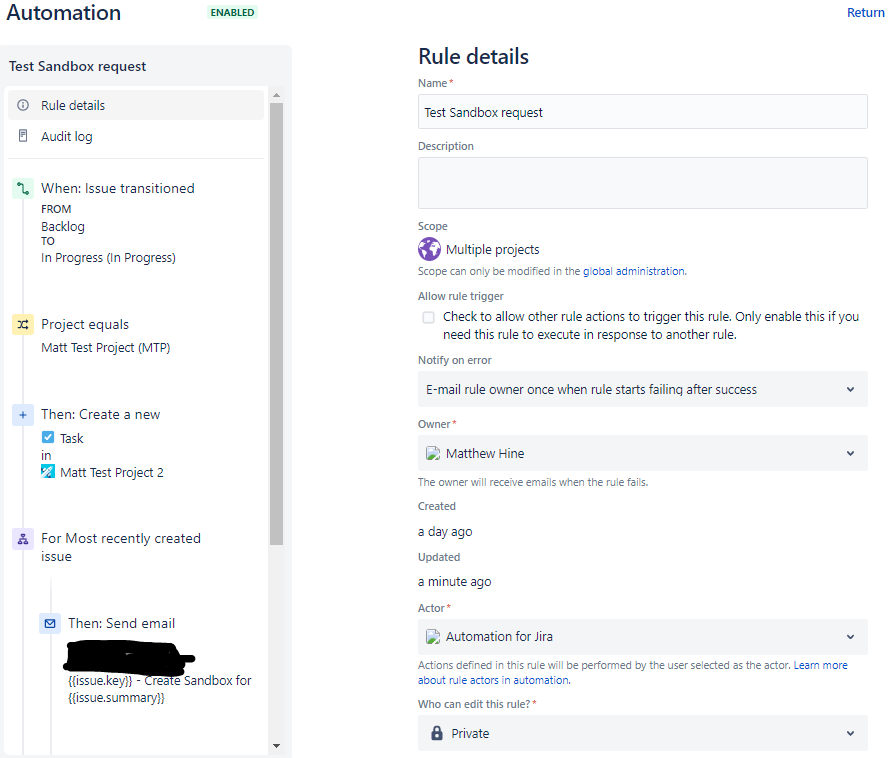Click the Matthew Hine avatar image
Image resolution: width=888 pixels, height=758 pixels.
[433, 453]
